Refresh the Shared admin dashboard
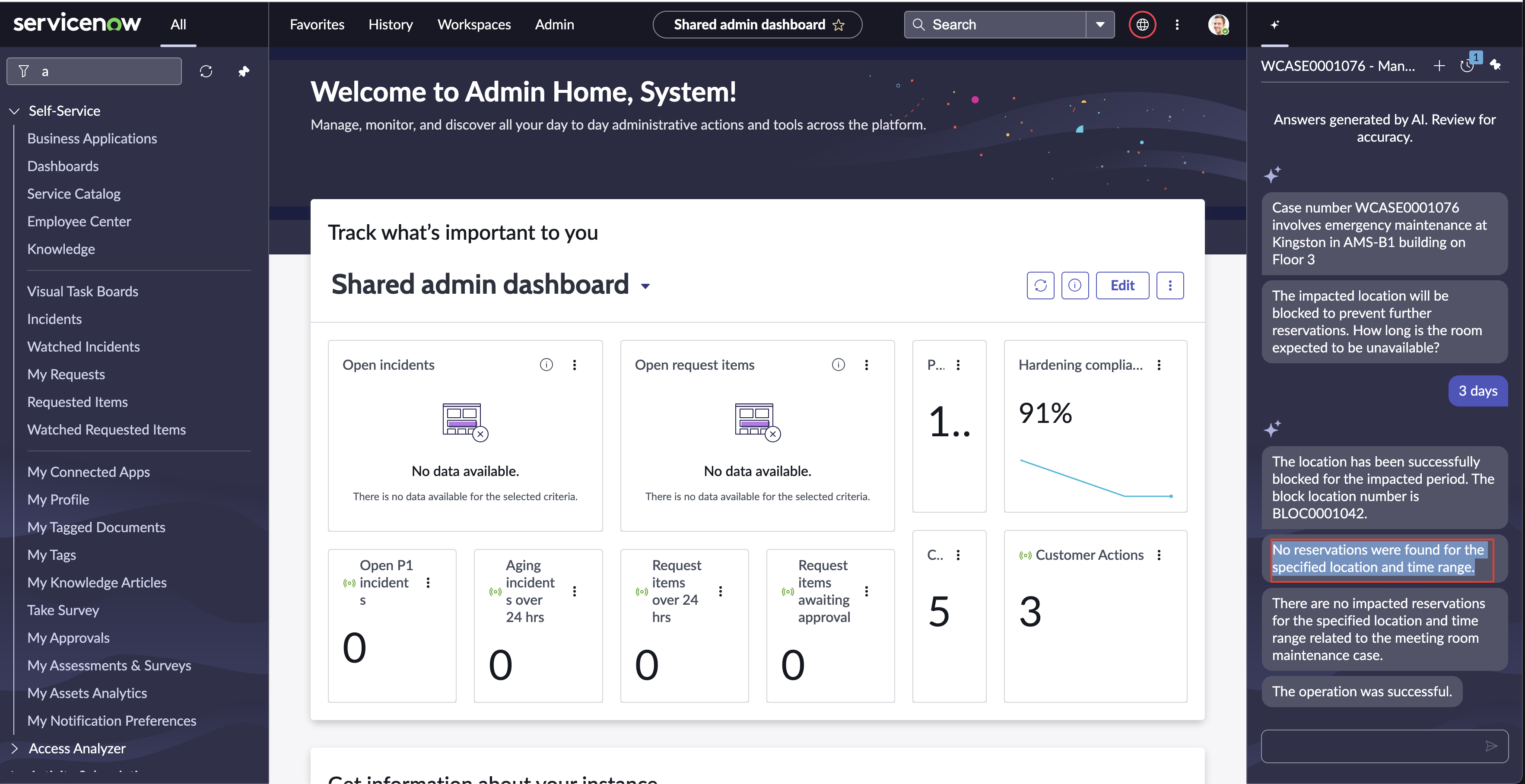 pyautogui.click(x=1040, y=286)
